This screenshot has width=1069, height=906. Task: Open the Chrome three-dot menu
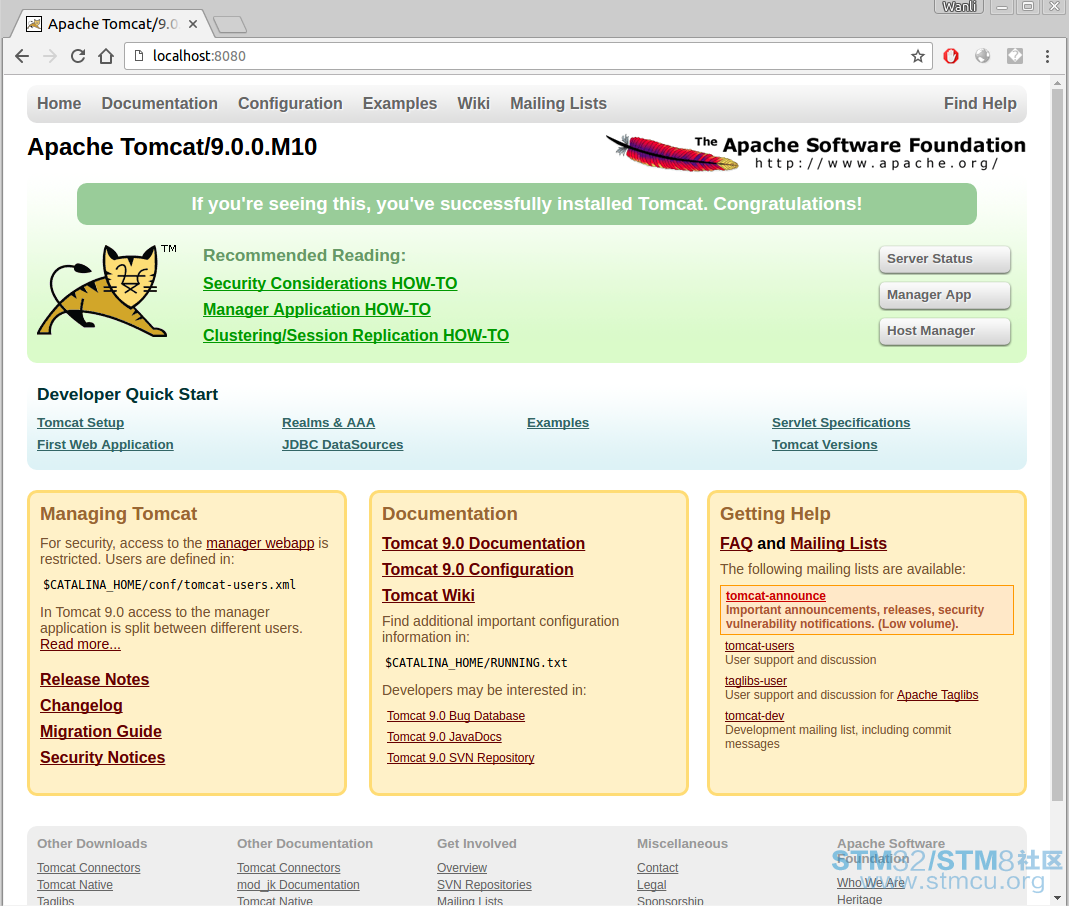point(1047,56)
